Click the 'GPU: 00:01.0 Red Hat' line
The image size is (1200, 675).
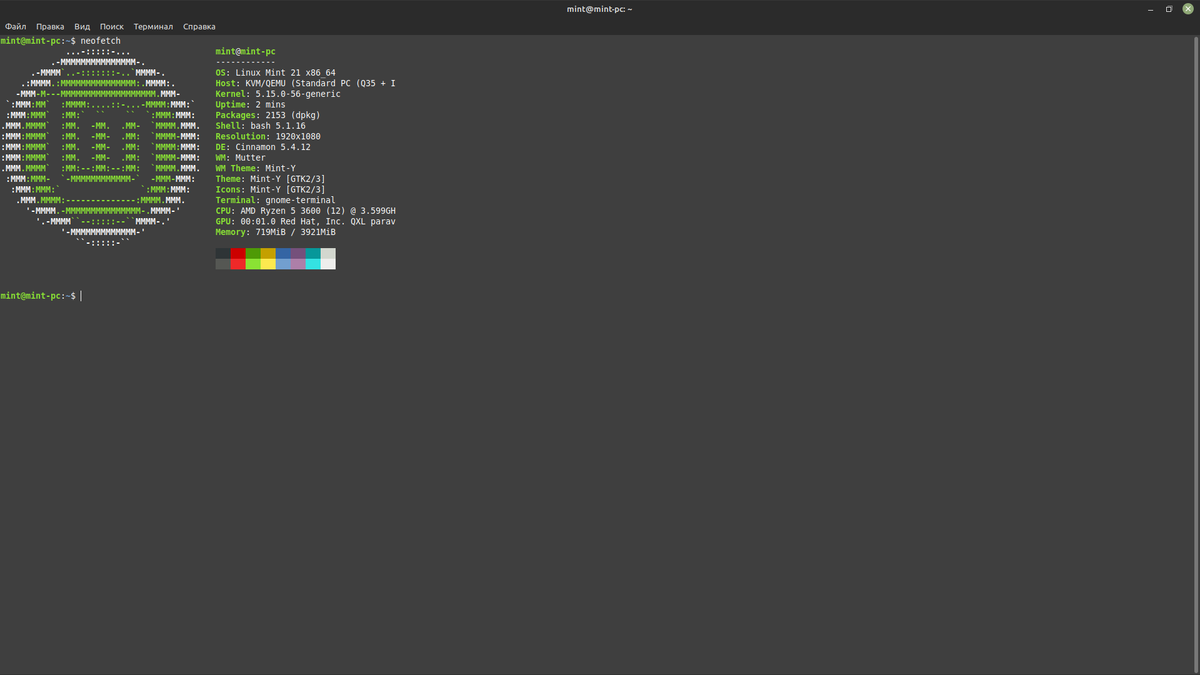click(305, 221)
